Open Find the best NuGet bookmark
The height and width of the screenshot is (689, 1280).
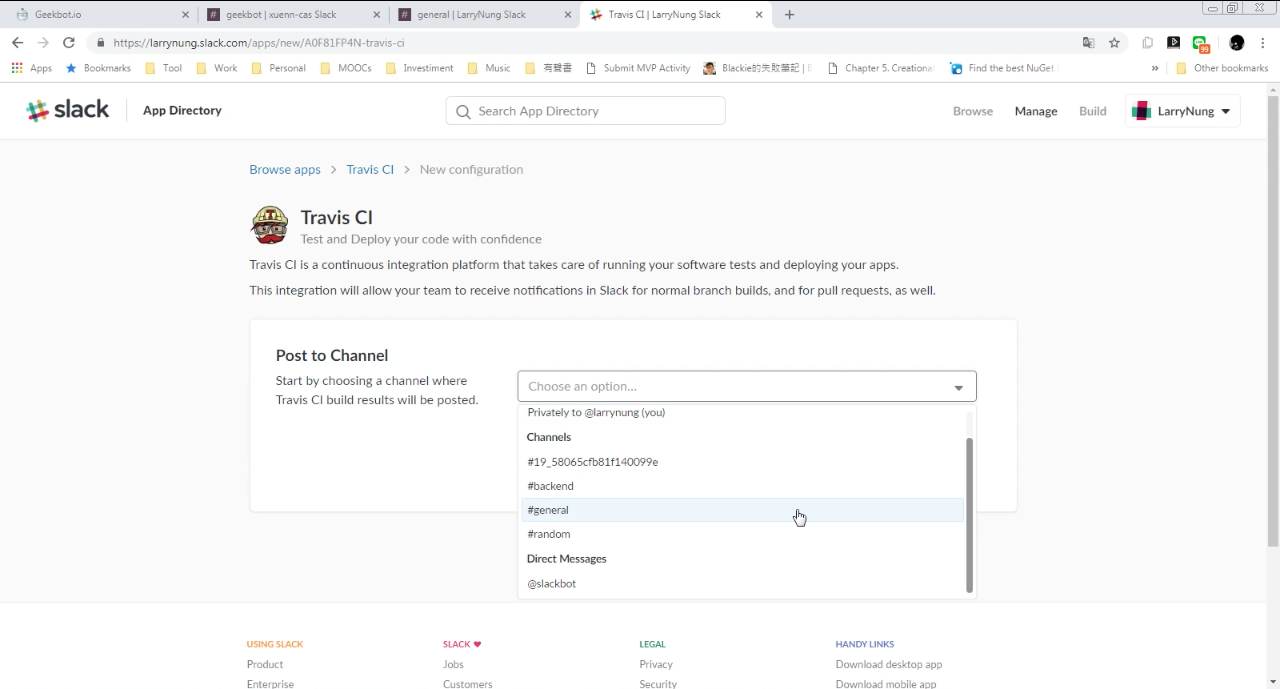click(1002, 68)
